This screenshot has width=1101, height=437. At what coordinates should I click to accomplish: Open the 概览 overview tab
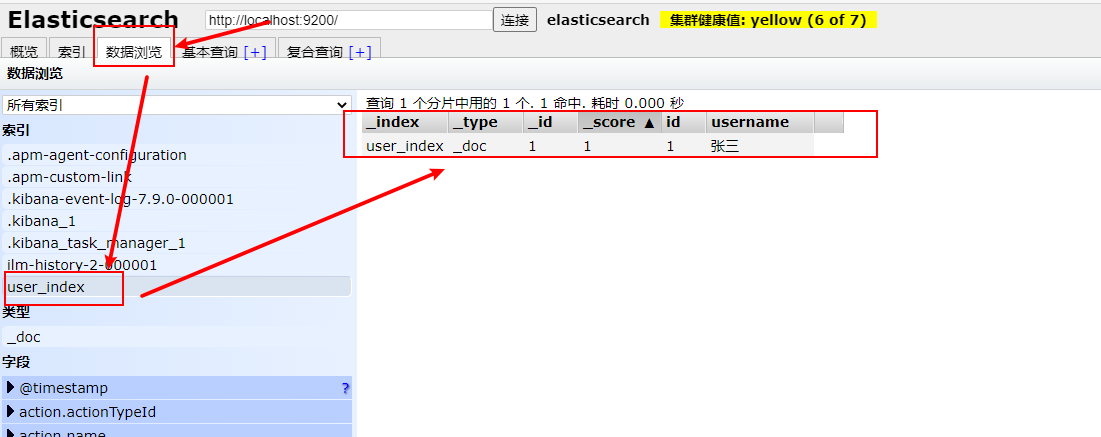(x=25, y=51)
